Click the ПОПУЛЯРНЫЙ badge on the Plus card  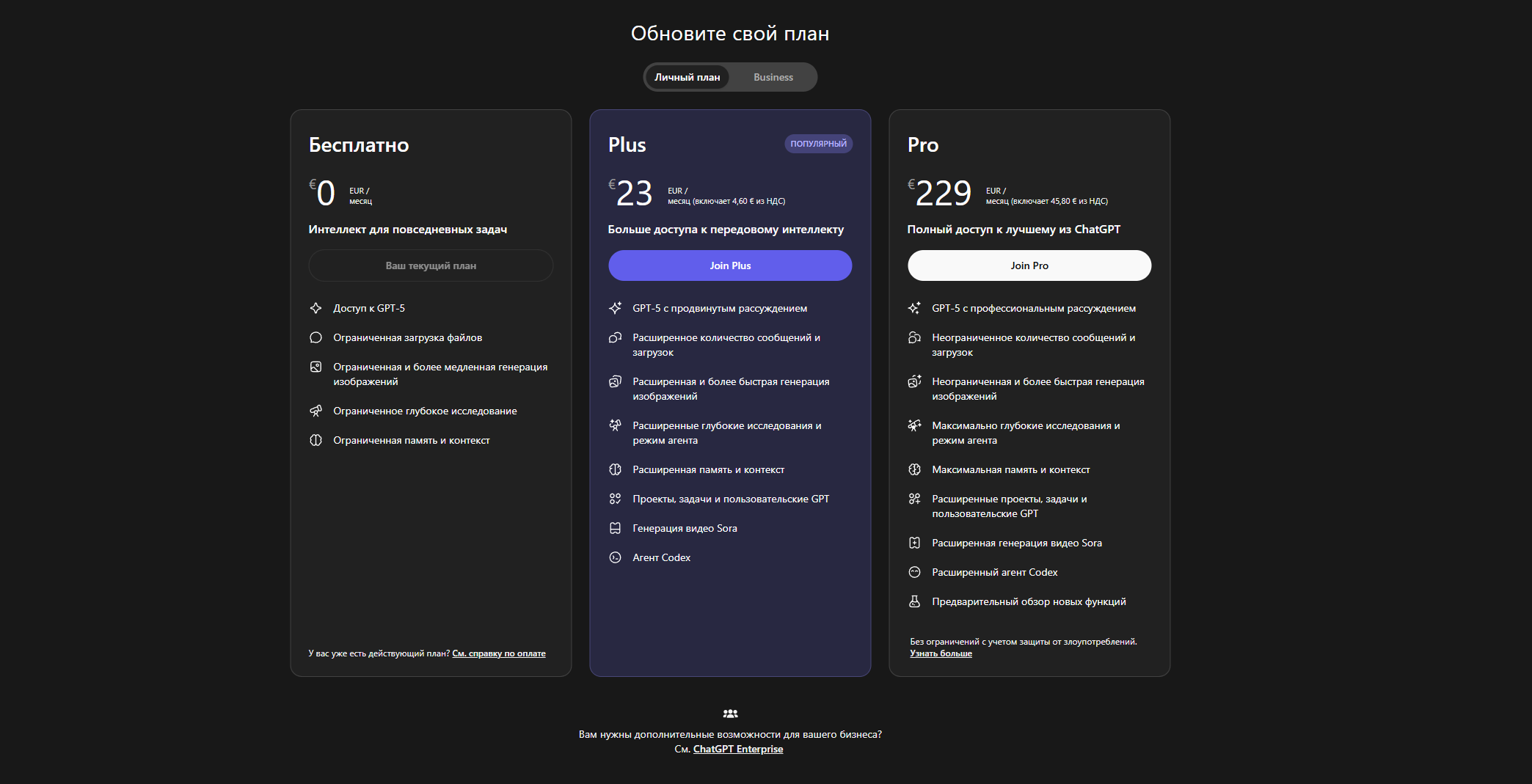818,144
